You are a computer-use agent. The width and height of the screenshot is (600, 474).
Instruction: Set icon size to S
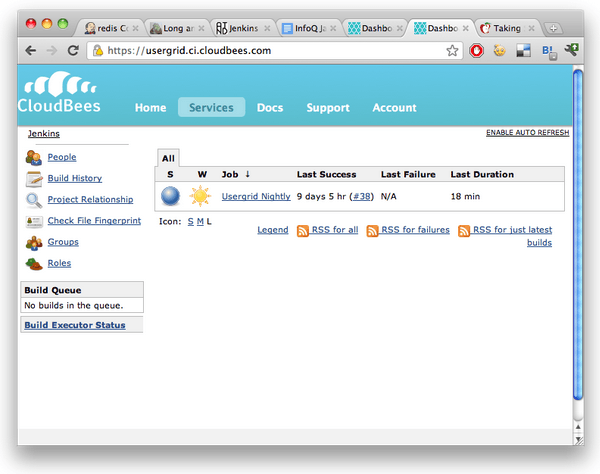point(191,222)
